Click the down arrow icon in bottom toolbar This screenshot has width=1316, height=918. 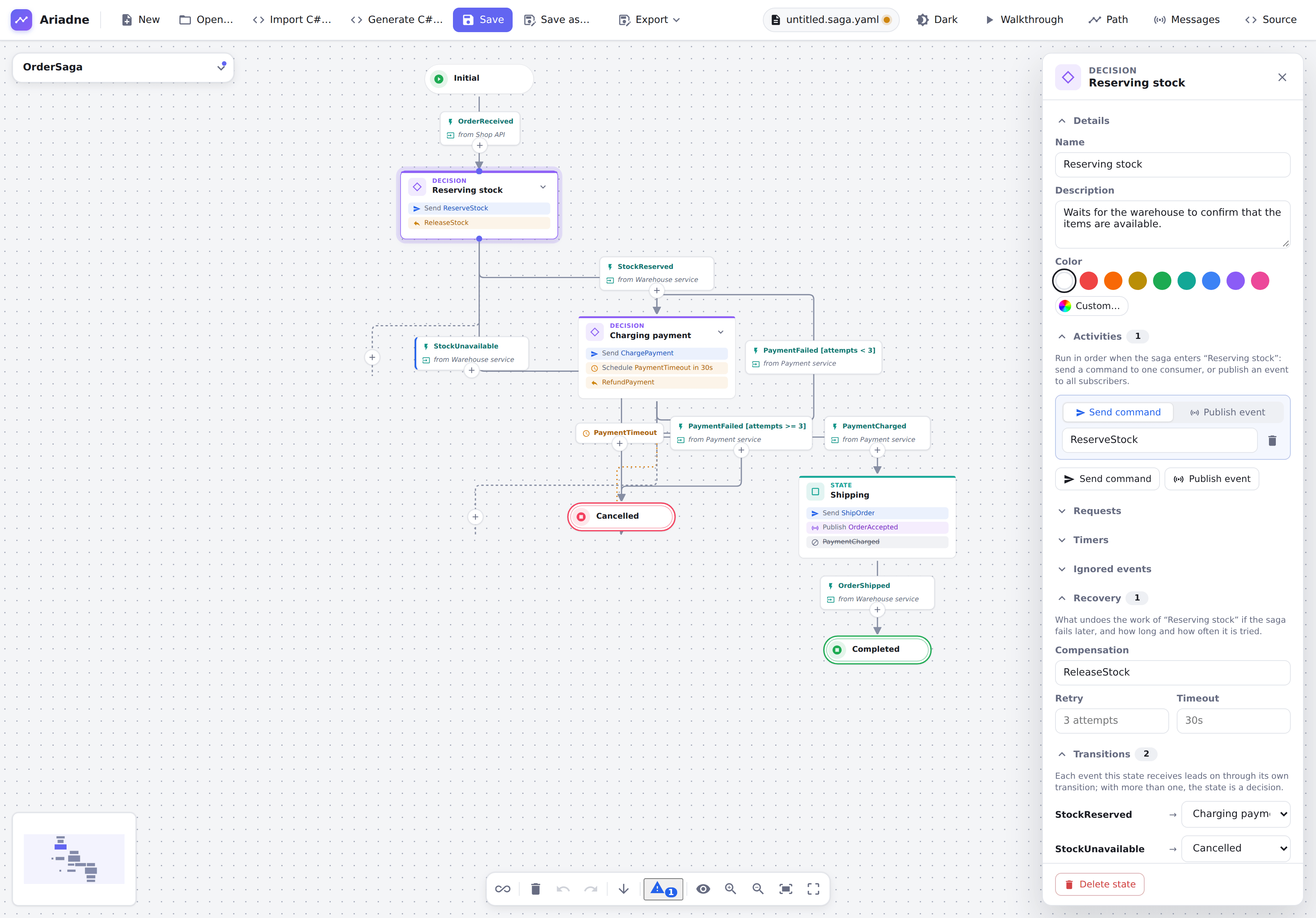(x=624, y=889)
